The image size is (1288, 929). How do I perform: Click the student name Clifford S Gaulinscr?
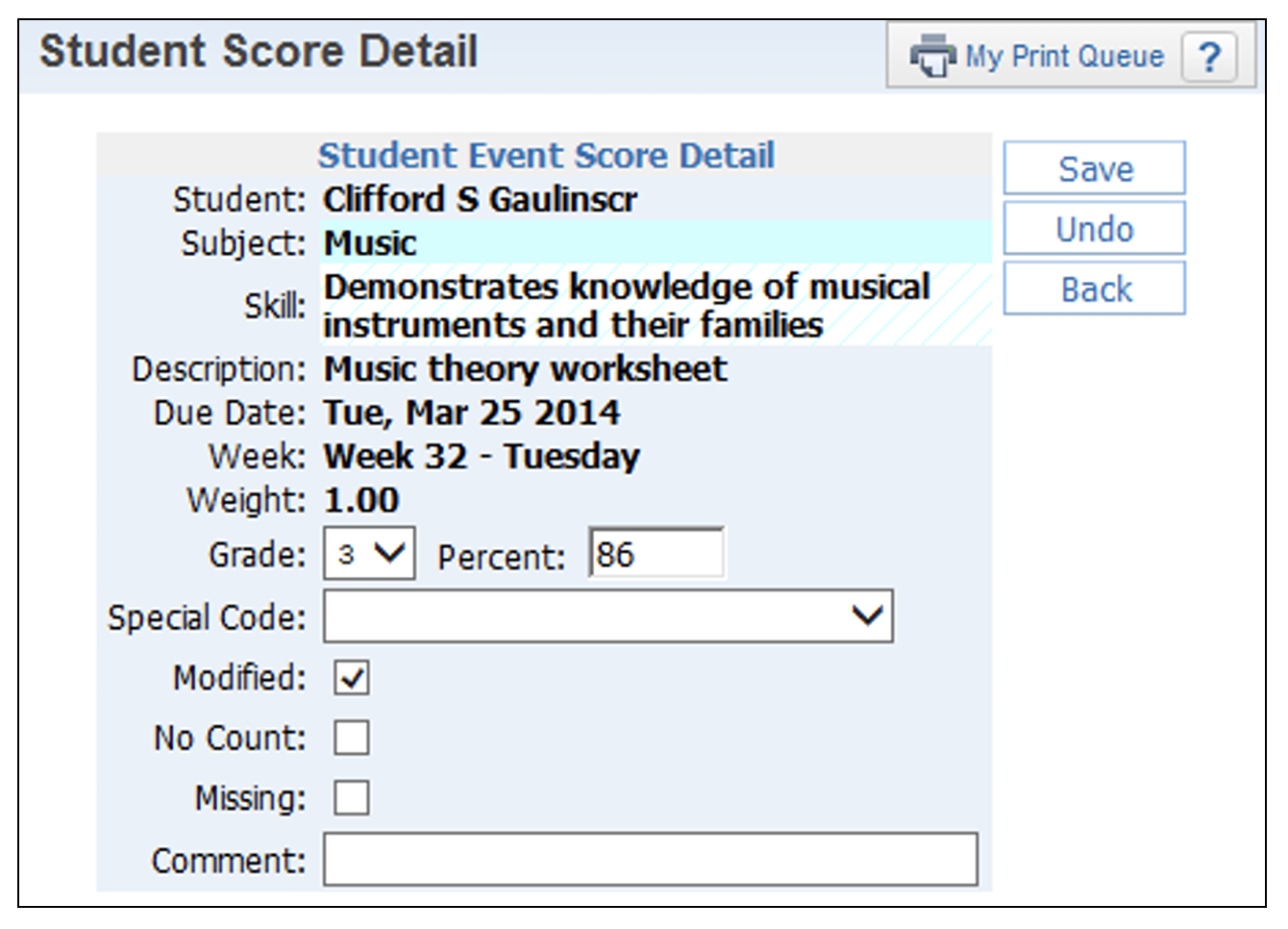(x=480, y=200)
